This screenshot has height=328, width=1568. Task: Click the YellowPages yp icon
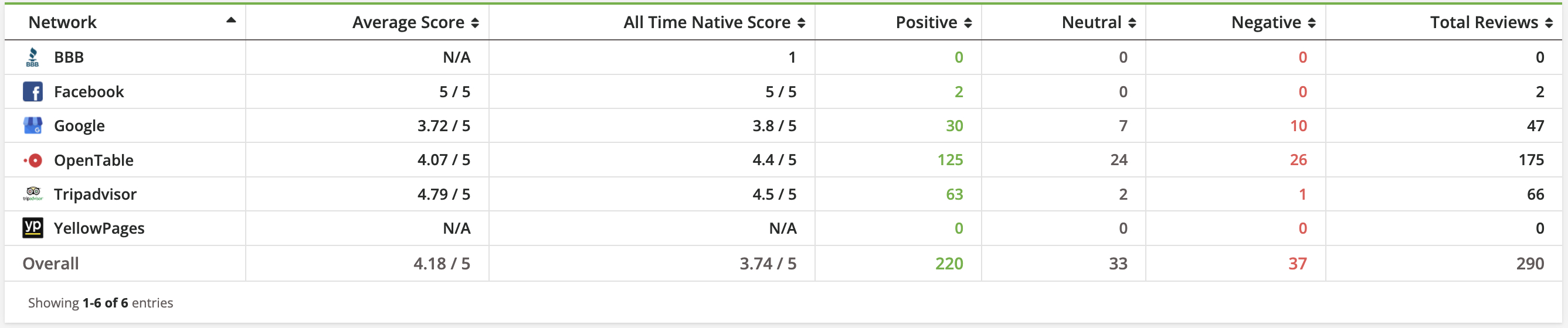coord(33,228)
